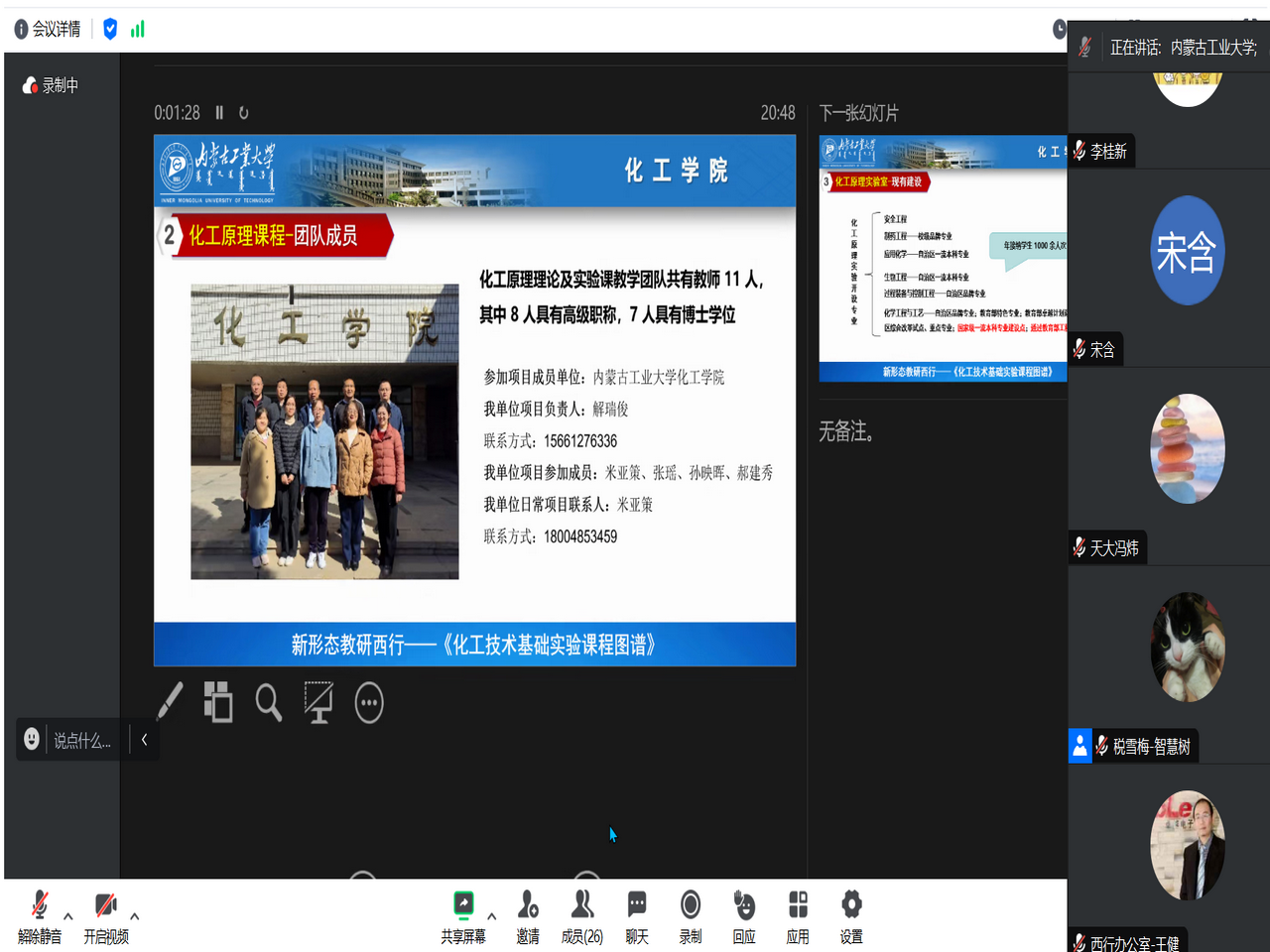Click the 共享屏幕 share screen button
1270x952 pixels.
click(463, 916)
